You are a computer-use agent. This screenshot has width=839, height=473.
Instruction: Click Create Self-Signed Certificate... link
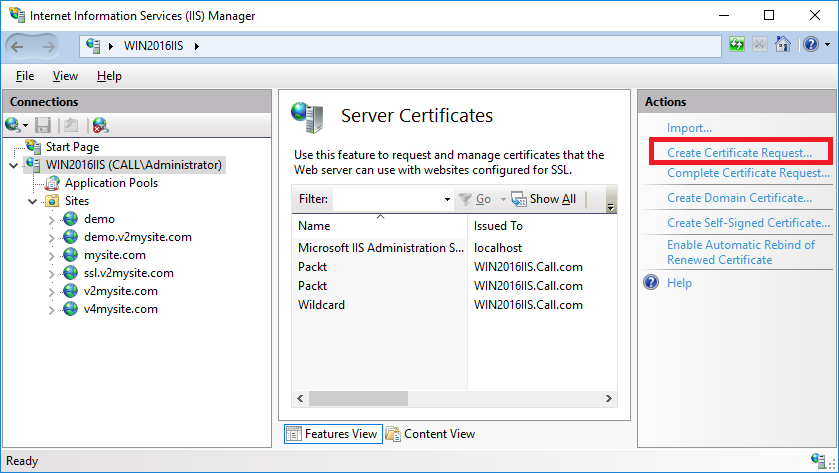coord(748,223)
